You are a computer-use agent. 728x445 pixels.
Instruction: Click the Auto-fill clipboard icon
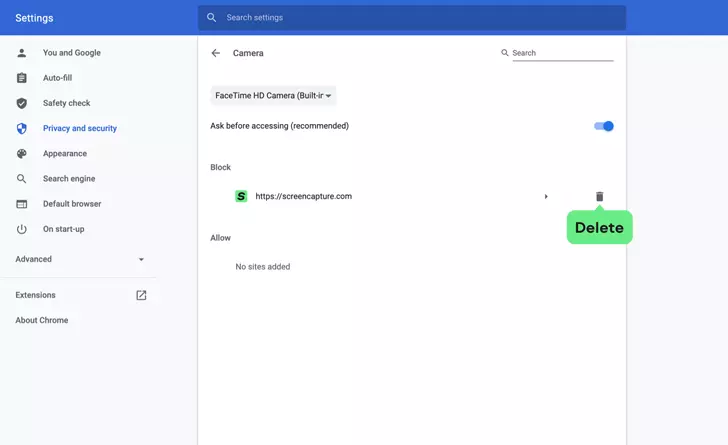[x=21, y=78]
